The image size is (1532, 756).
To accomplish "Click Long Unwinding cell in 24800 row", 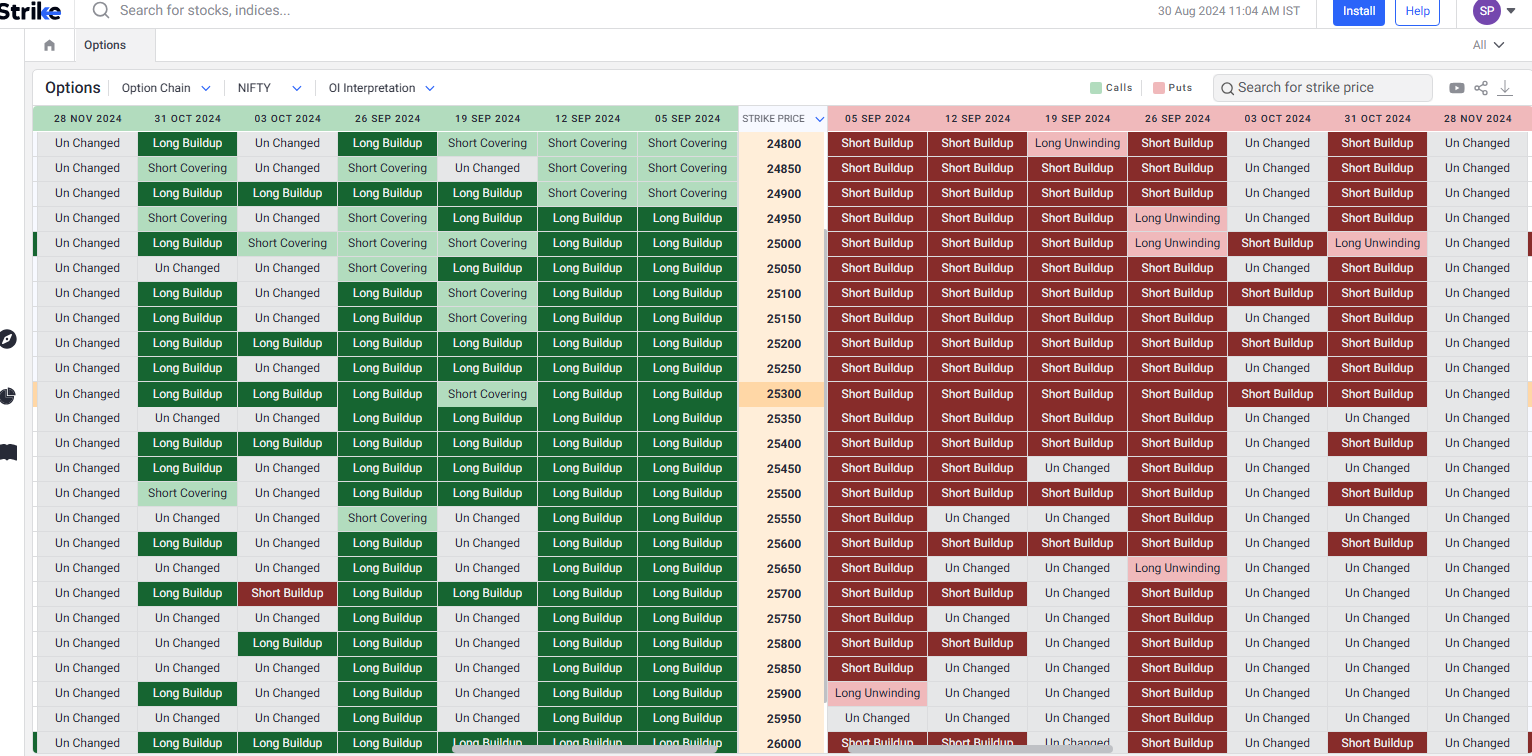I will click(x=1078, y=143).
